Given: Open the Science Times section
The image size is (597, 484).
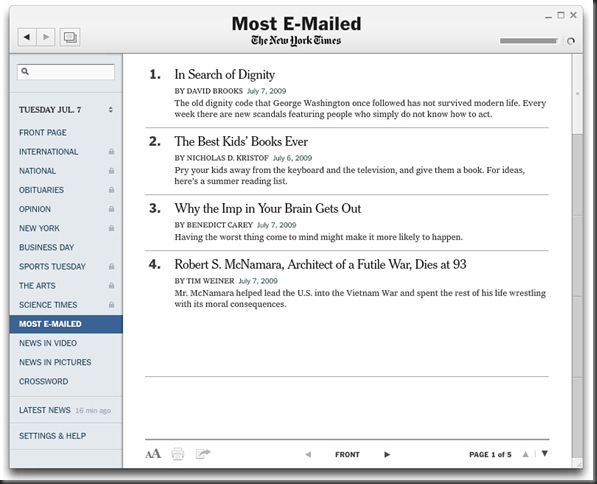Looking at the screenshot, I should click(48, 305).
